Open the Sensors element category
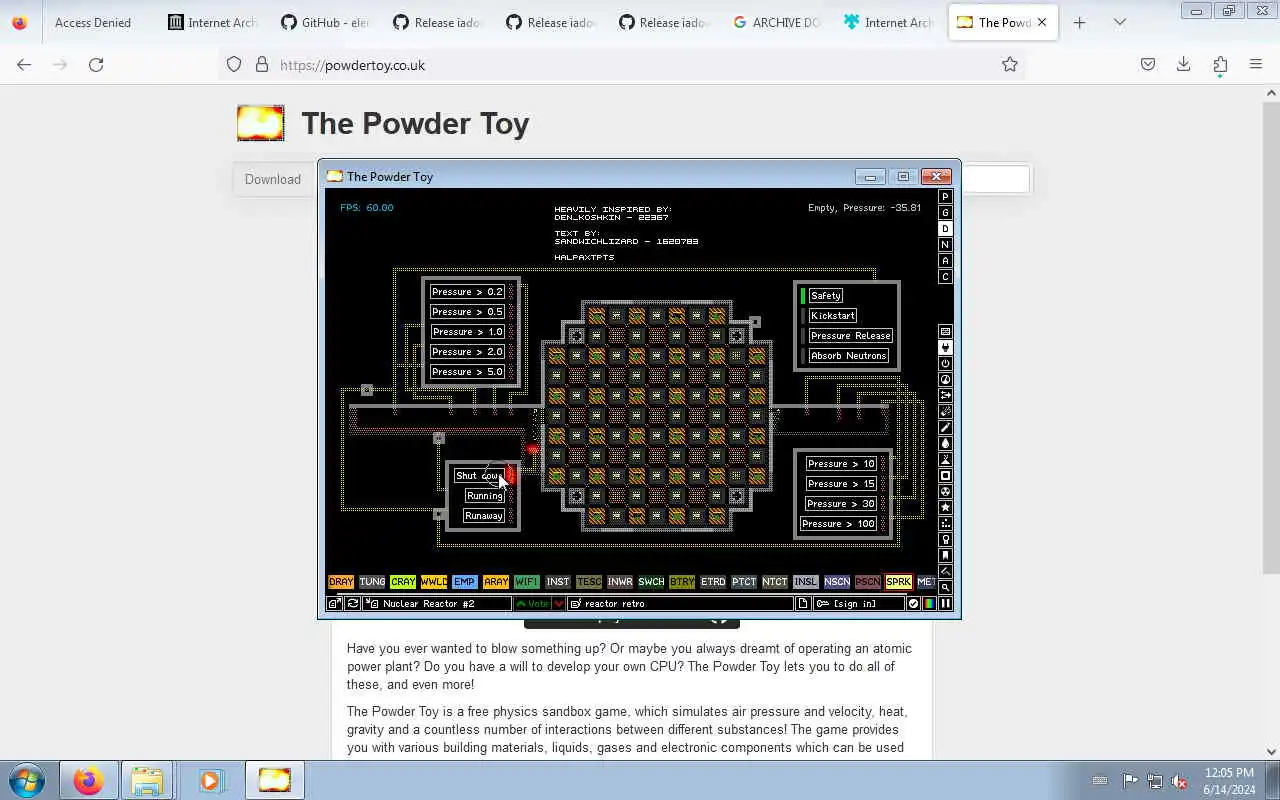The height and width of the screenshot is (800, 1280). click(x=945, y=380)
